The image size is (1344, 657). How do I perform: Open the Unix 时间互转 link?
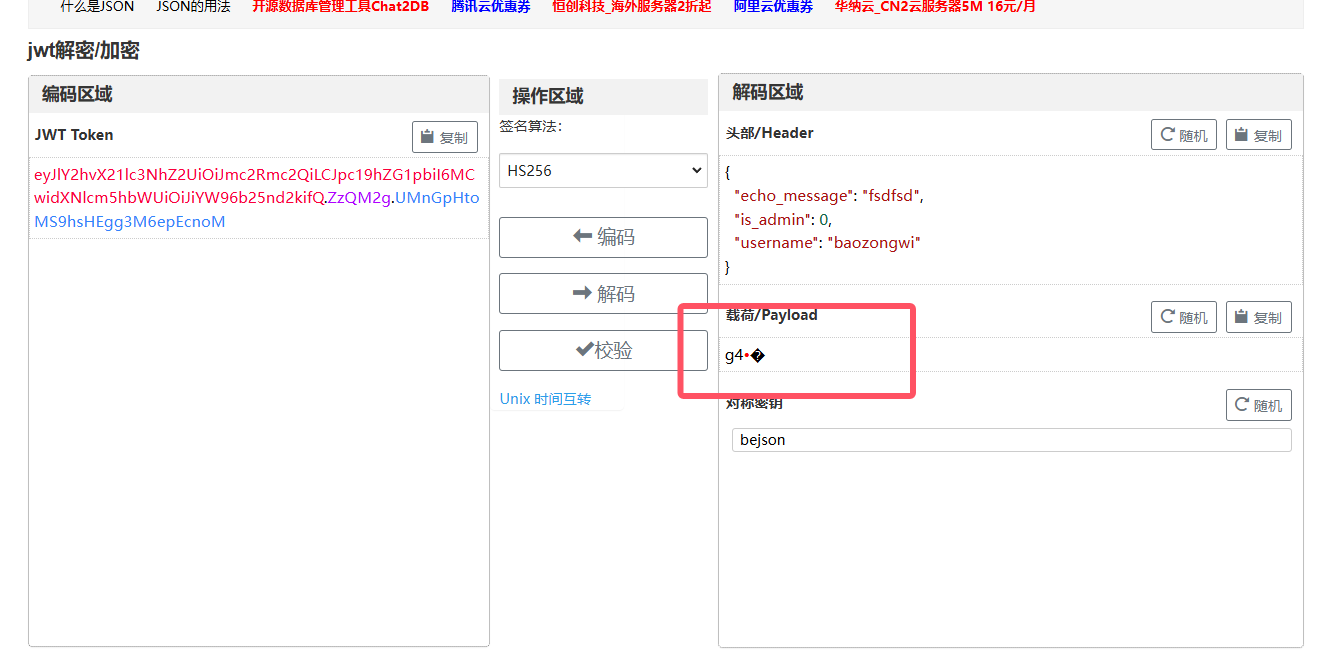(x=545, y=399)
